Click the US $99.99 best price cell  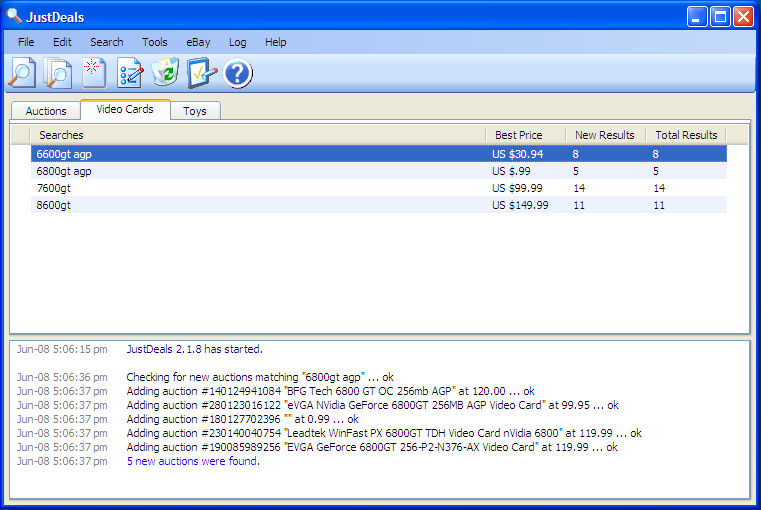click(517, 188)
